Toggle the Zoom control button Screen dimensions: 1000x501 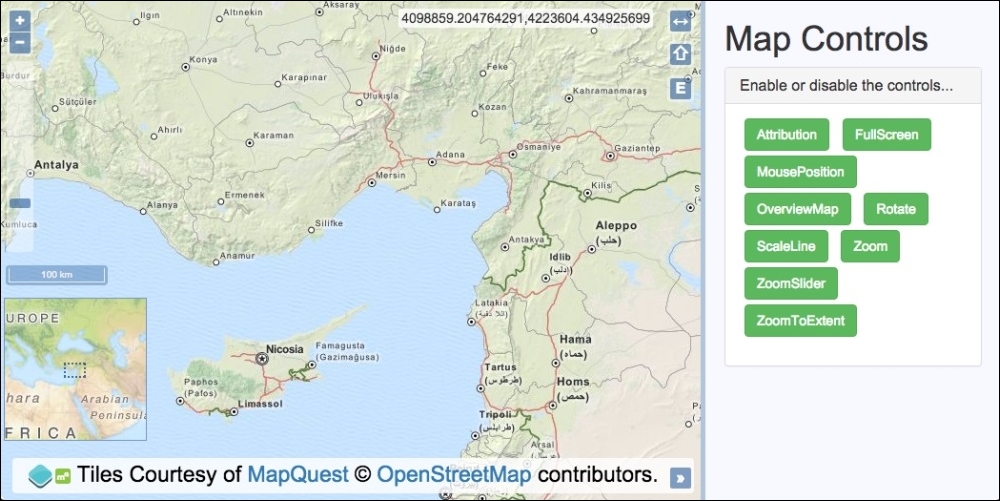click(x=870, y=247)
